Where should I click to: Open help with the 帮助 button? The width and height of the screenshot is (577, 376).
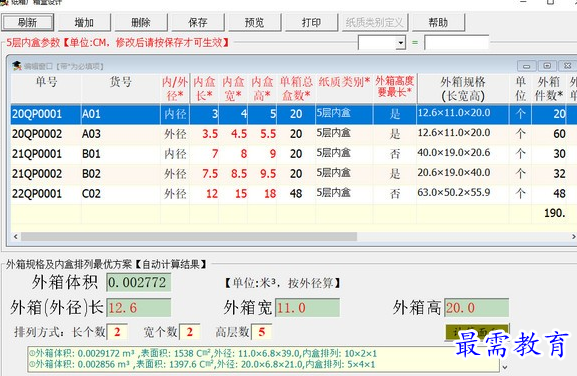tap(438, 22)
